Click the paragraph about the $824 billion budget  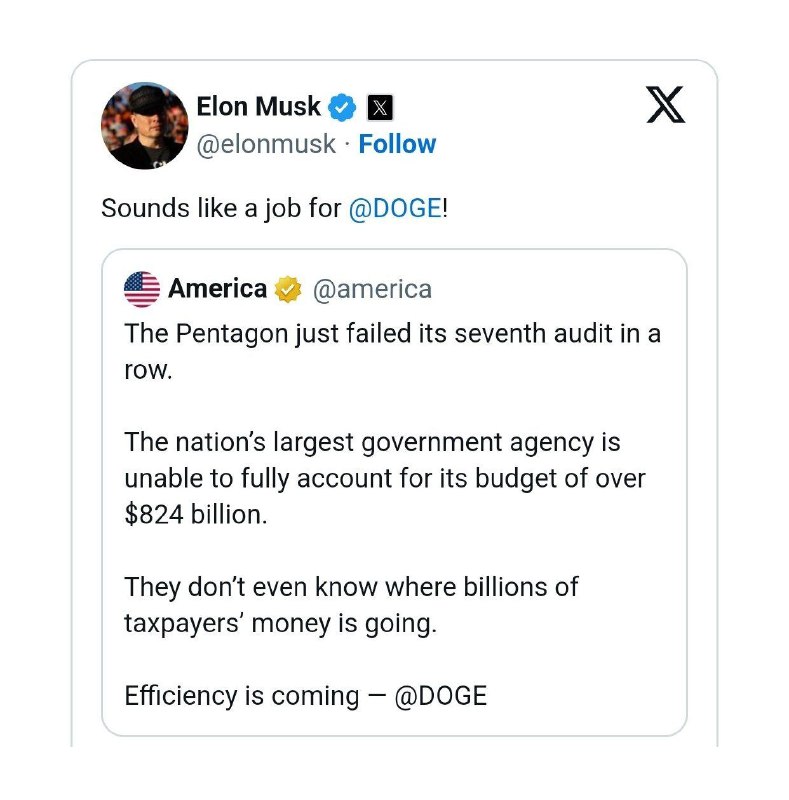click(x=385, y=477)
